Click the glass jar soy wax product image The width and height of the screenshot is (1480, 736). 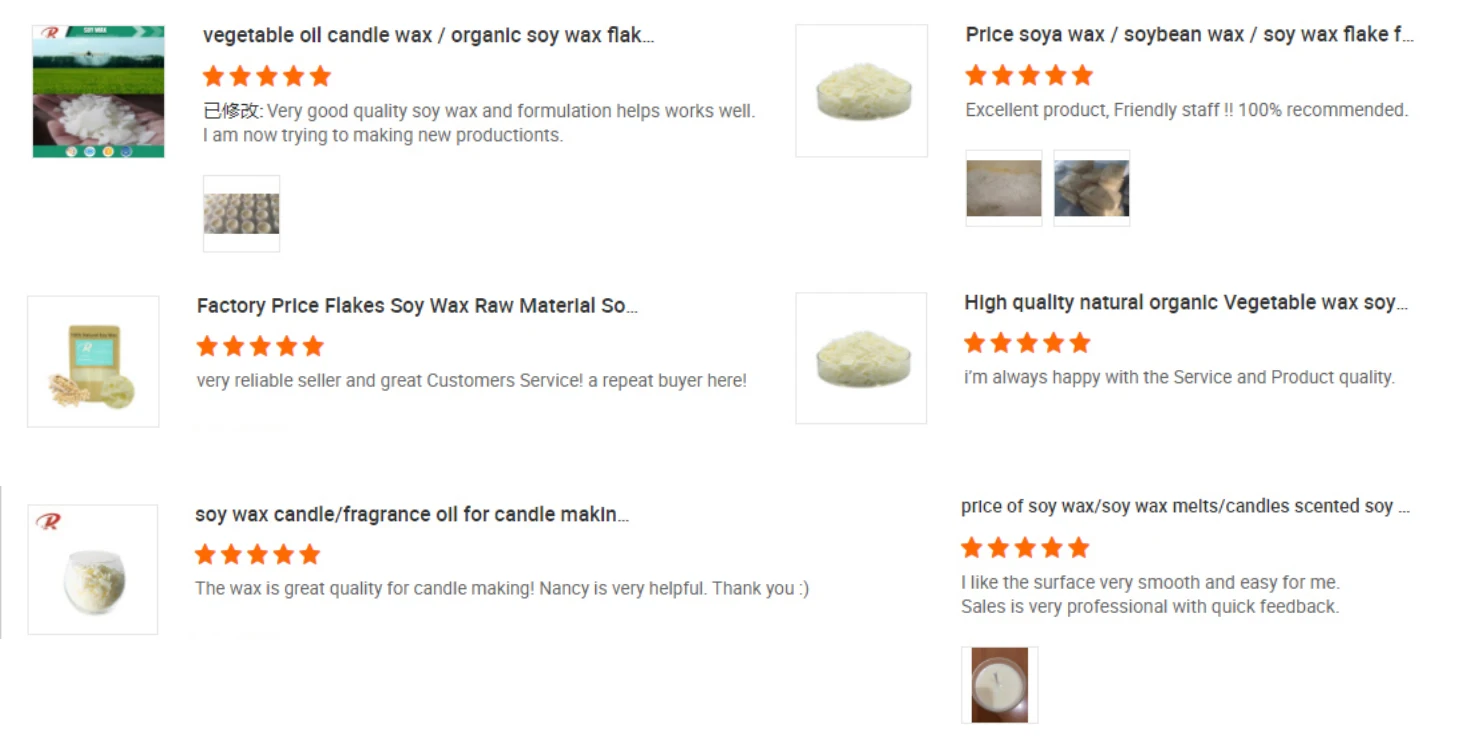(93, 569)
